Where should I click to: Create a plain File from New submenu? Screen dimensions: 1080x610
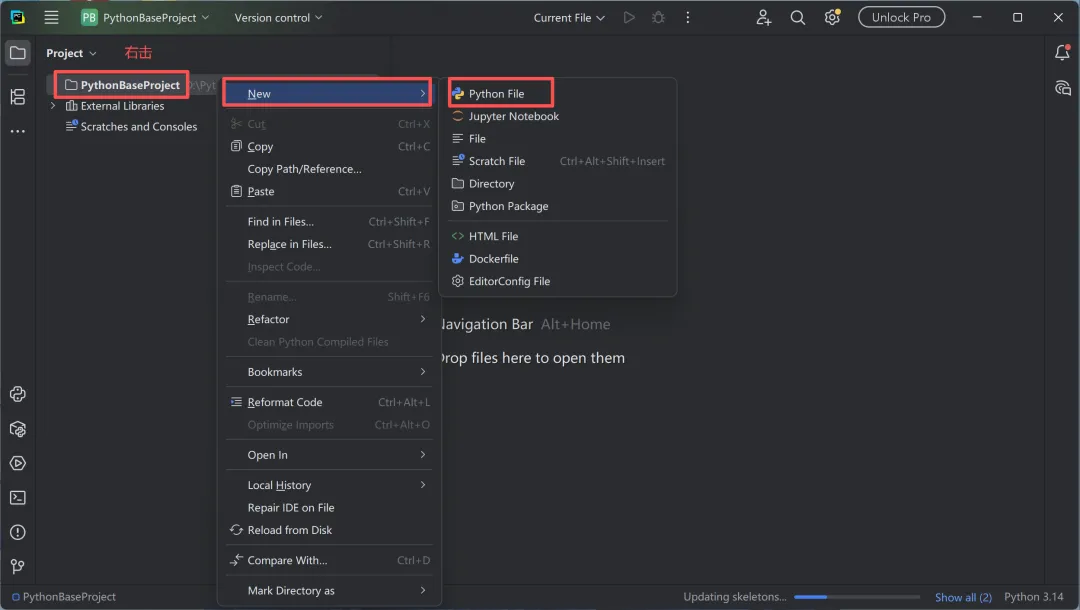coord(558,138)
